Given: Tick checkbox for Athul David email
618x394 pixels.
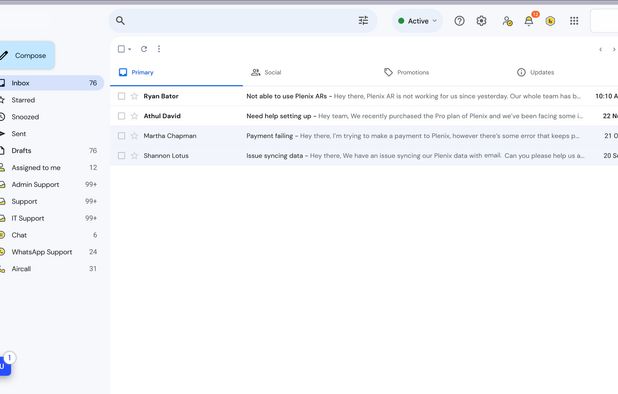Looking at the screenshot, I should 121,116.
